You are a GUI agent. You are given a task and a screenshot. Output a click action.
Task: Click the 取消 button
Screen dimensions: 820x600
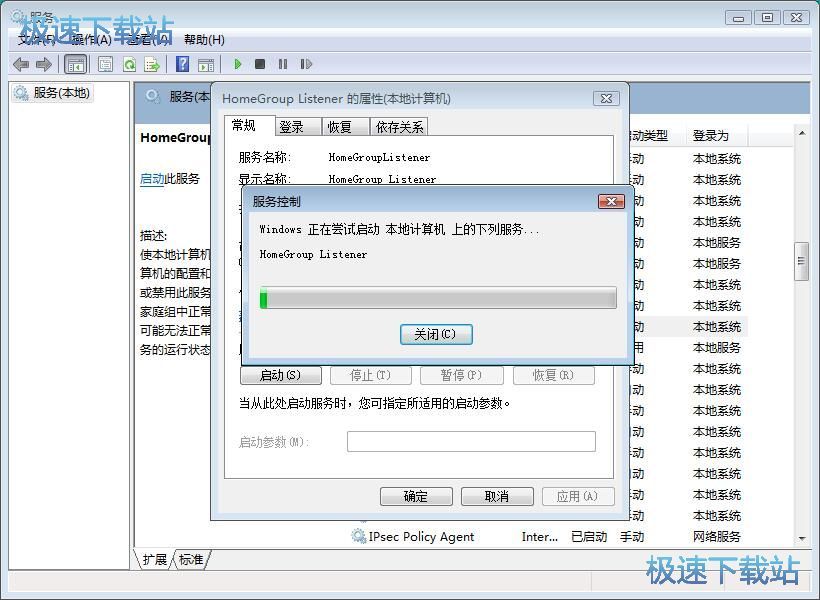point(497,496)
